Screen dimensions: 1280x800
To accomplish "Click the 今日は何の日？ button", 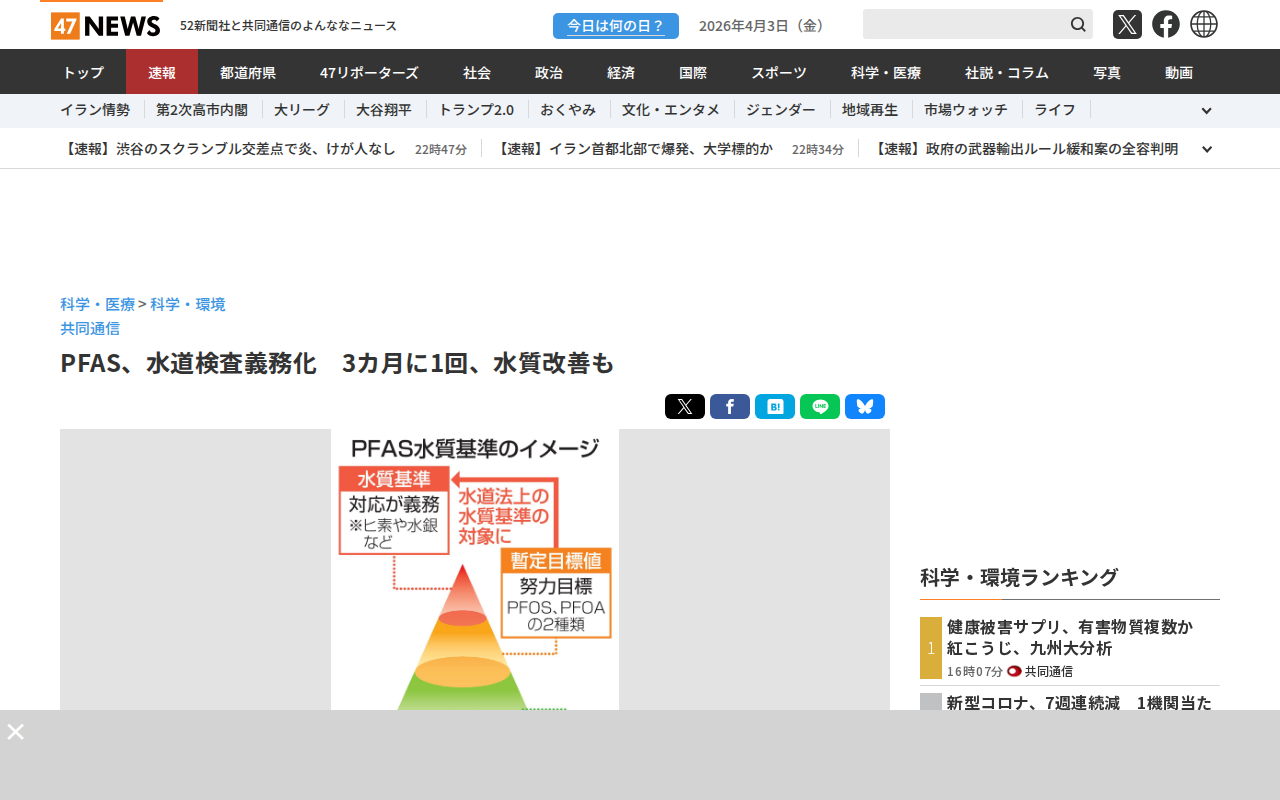I will click(x=615, y=26).
